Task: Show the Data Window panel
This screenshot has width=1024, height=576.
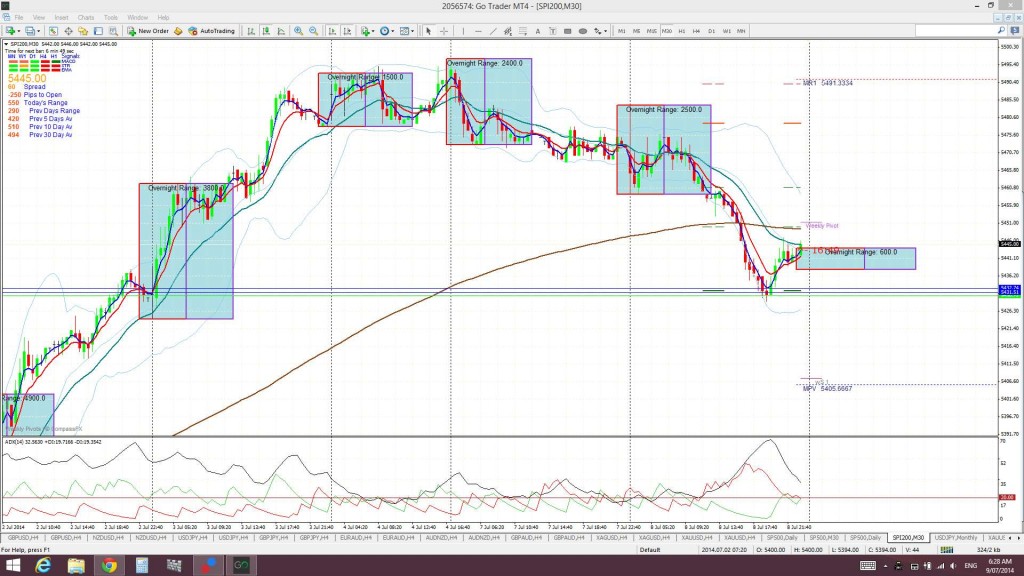Action: click(x=68, y=31)
